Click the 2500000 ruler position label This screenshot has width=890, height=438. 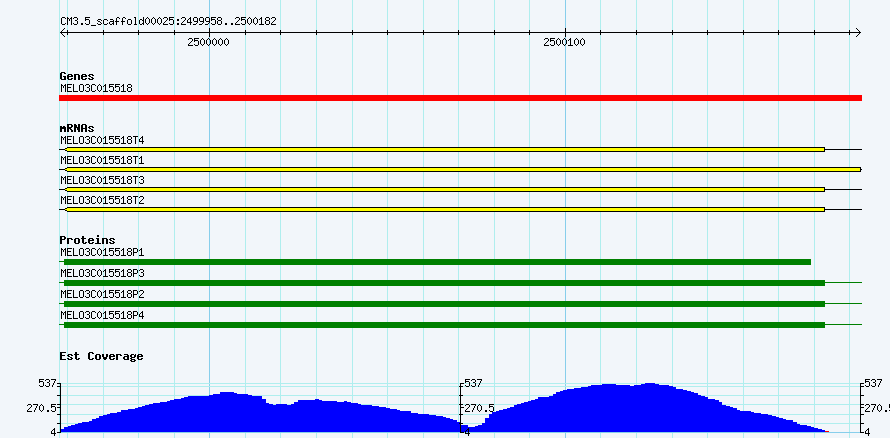(208, 43)
